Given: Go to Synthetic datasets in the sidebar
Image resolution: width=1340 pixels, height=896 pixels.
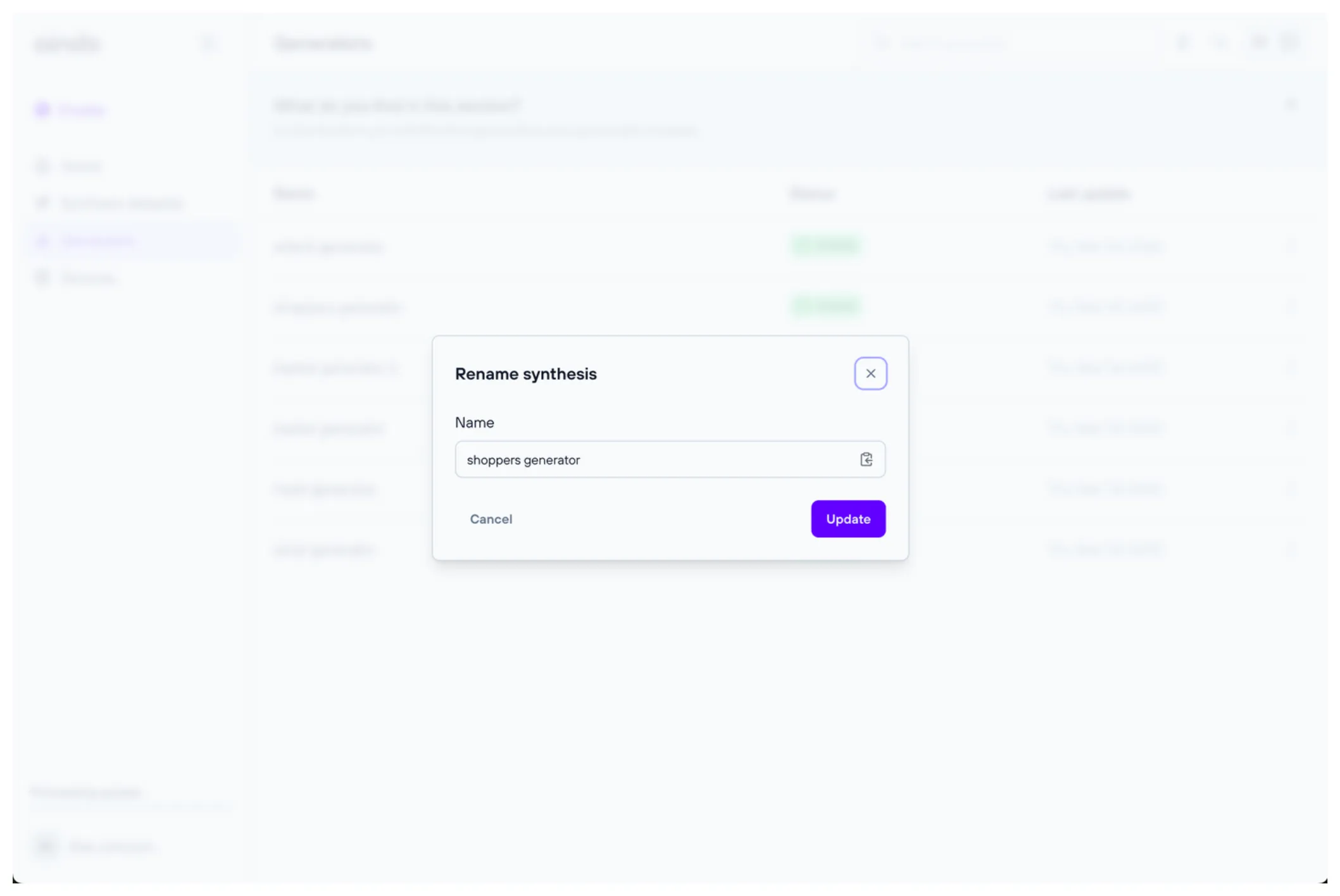Looking at the screenshot, I should pos(122,203).
